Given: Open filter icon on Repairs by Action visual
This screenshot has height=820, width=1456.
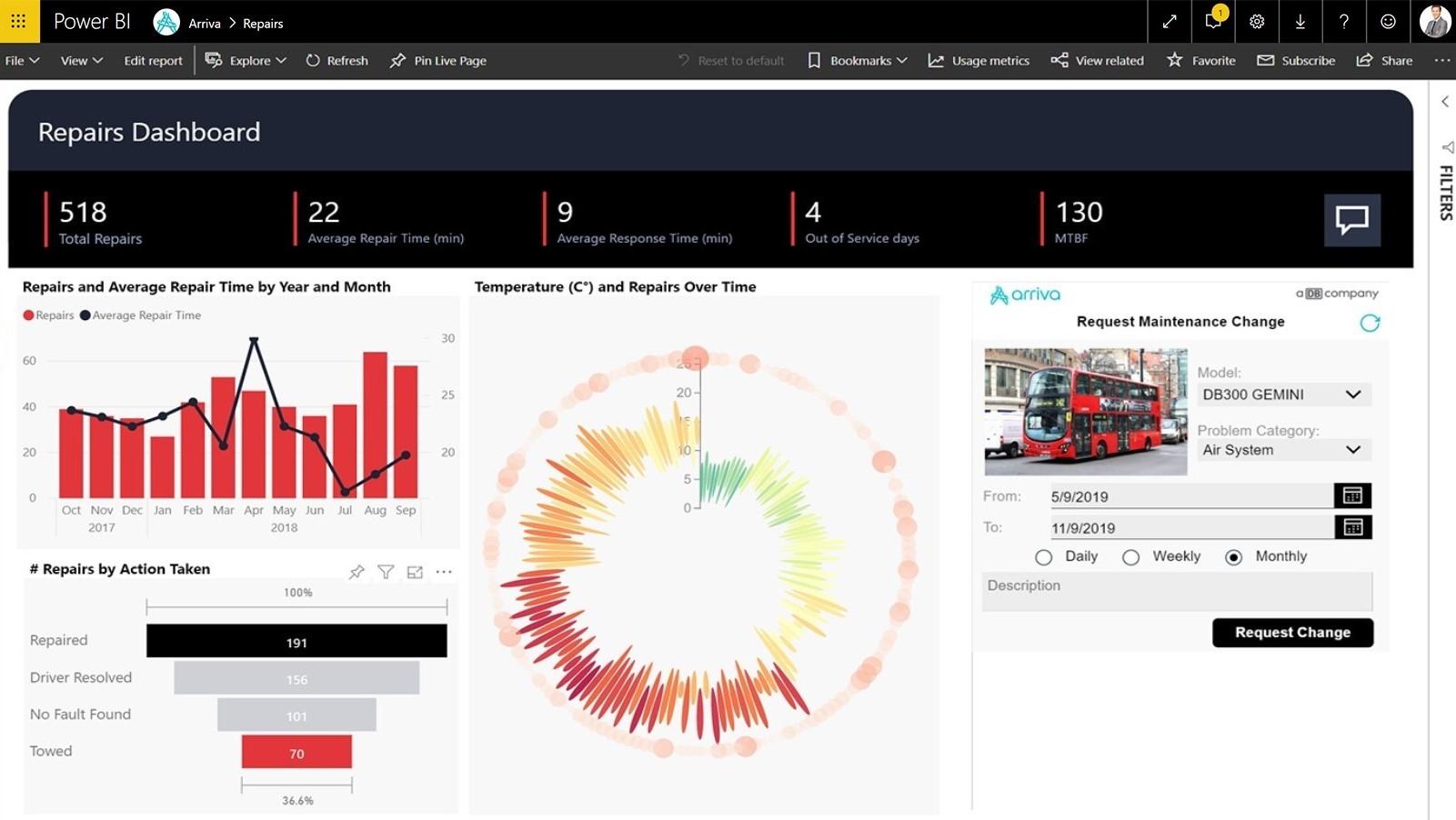Looking at the screenshot, I should point(386,572).
